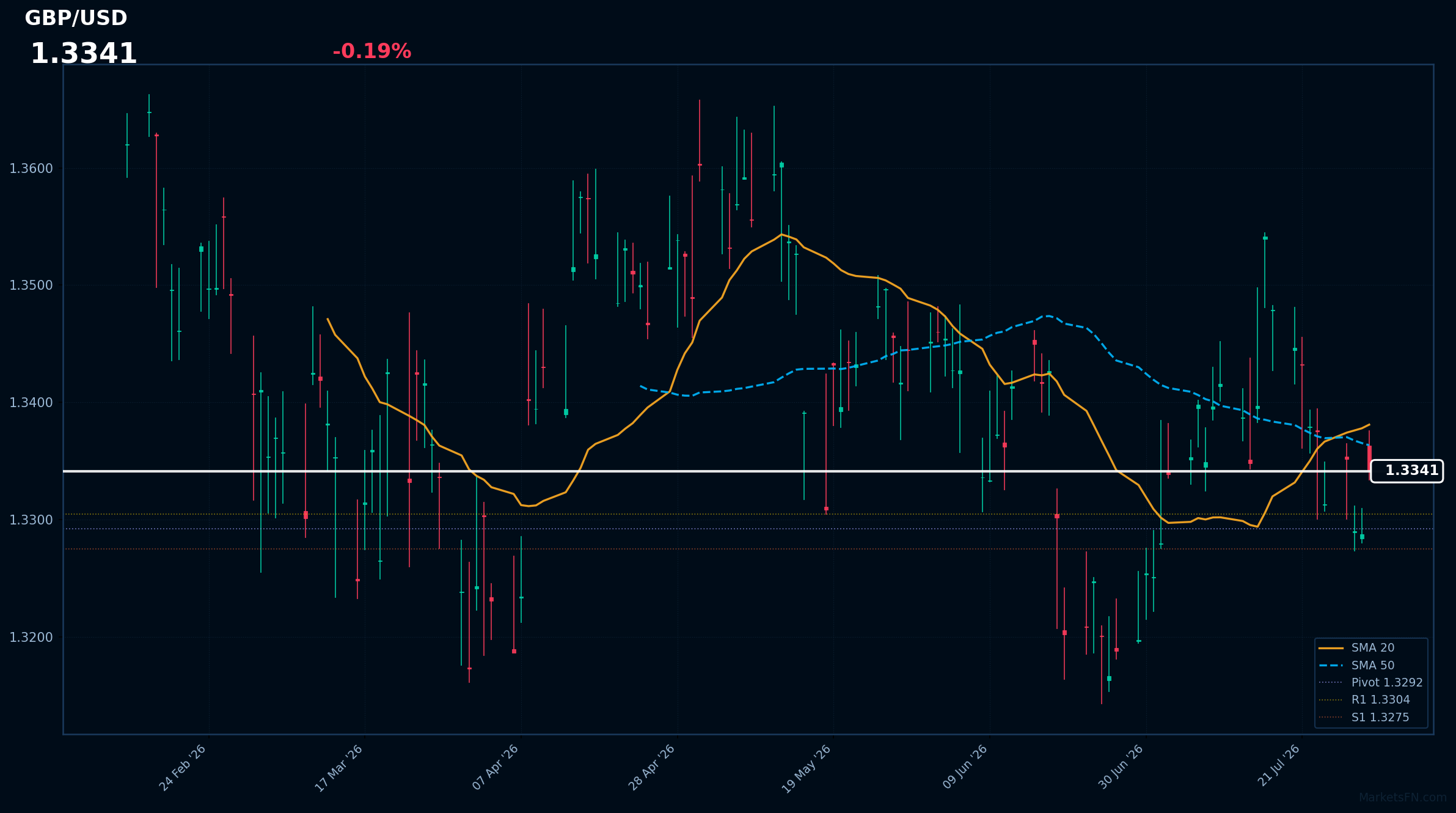Click the dashed blue SMA 50 swatch
Screen dimensions: 1456x813
pos(1331,665)
